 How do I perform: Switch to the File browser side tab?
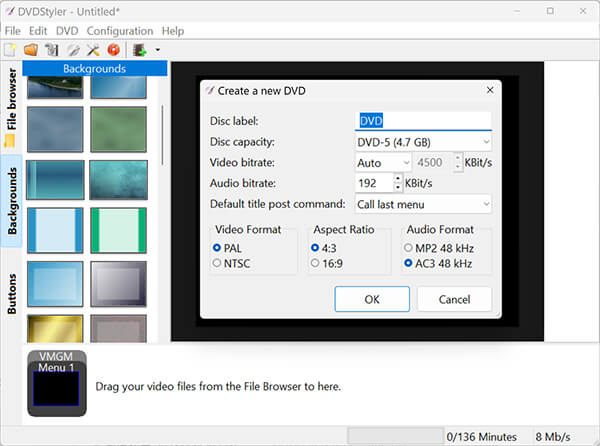point(11,108)
